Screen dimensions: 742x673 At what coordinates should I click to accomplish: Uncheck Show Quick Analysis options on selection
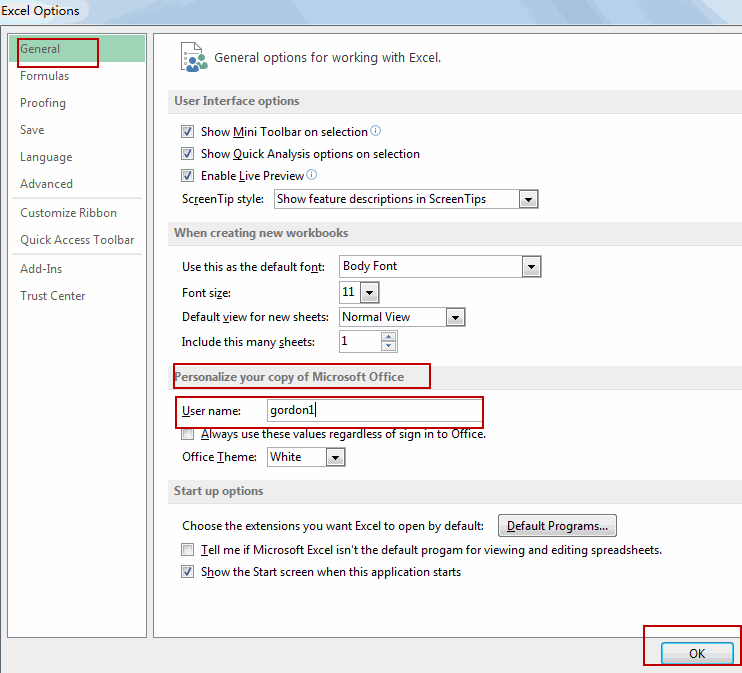pyautogui.click(x=187, y=153)
